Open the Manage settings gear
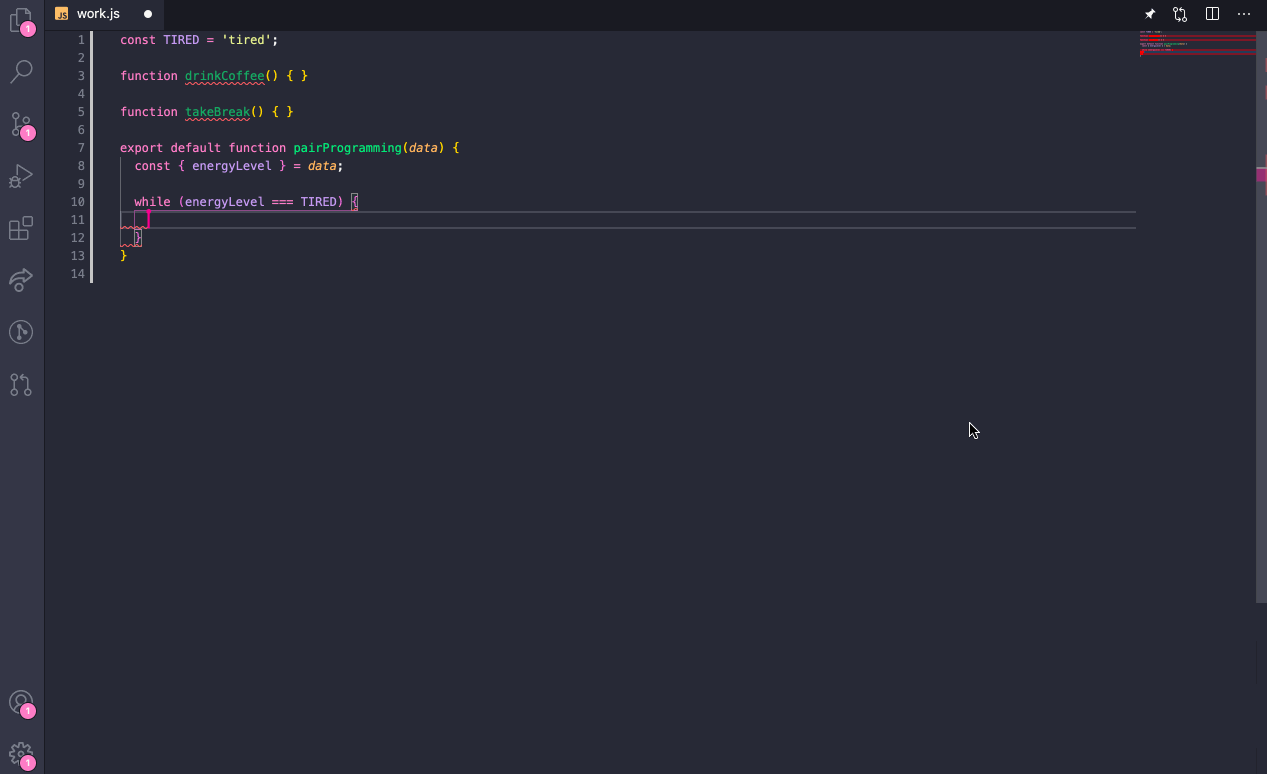Image resolution: width=1267 pixels, height=774 pixels. (21, 755)
